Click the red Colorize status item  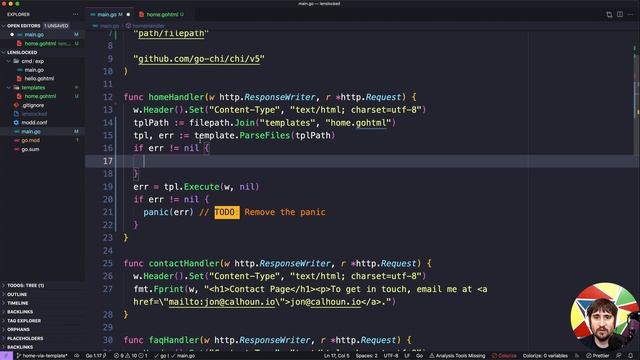(504, 356)
